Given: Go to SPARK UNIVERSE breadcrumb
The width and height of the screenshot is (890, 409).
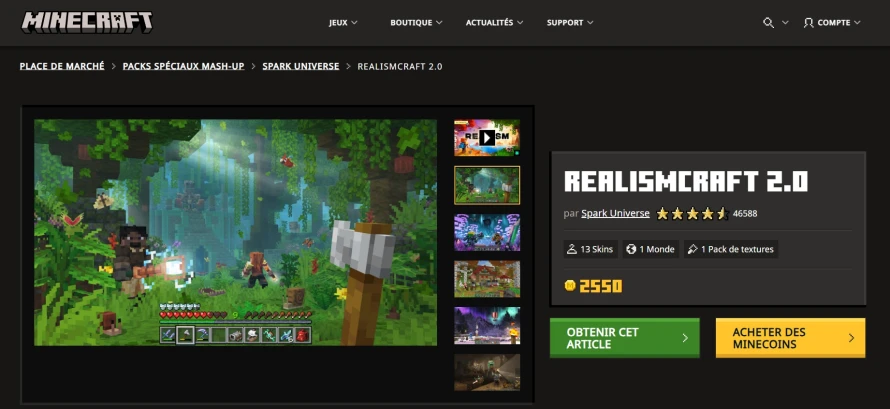Looking at the screenshot, I should 300,66.
